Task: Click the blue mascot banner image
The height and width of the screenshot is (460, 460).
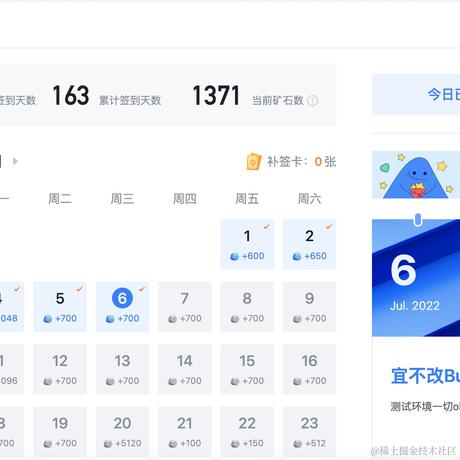Action: point(416,175)
